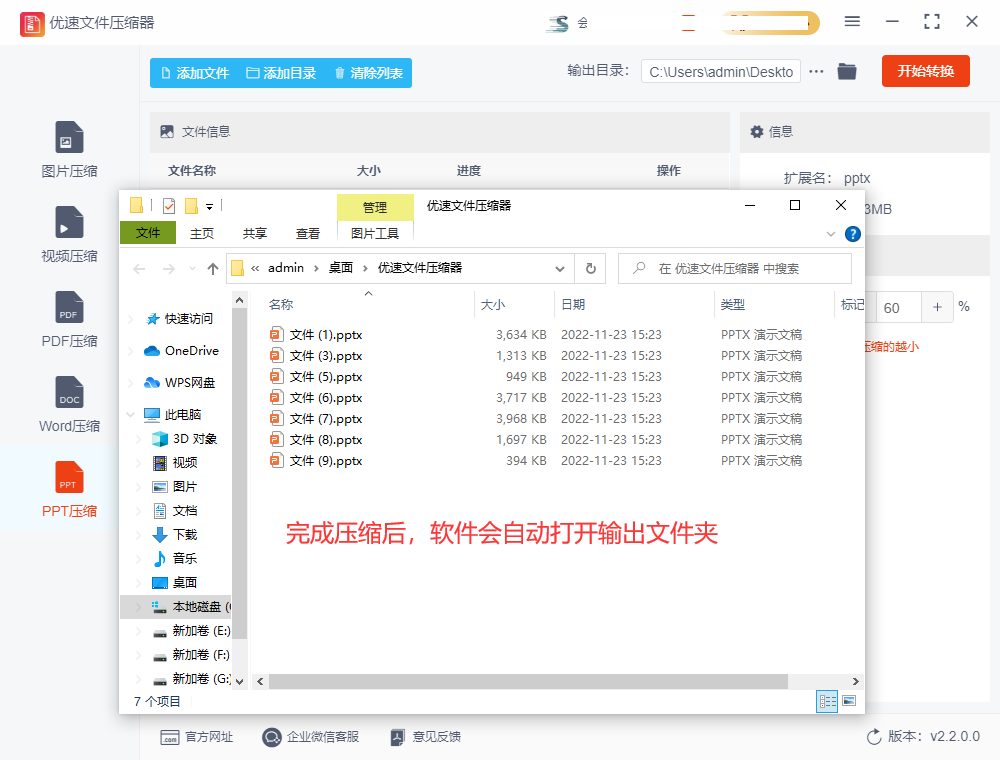The height and width of the screenshot is (760, 1000).
Task: Sort by the 大小 column header
Action: 492,305
